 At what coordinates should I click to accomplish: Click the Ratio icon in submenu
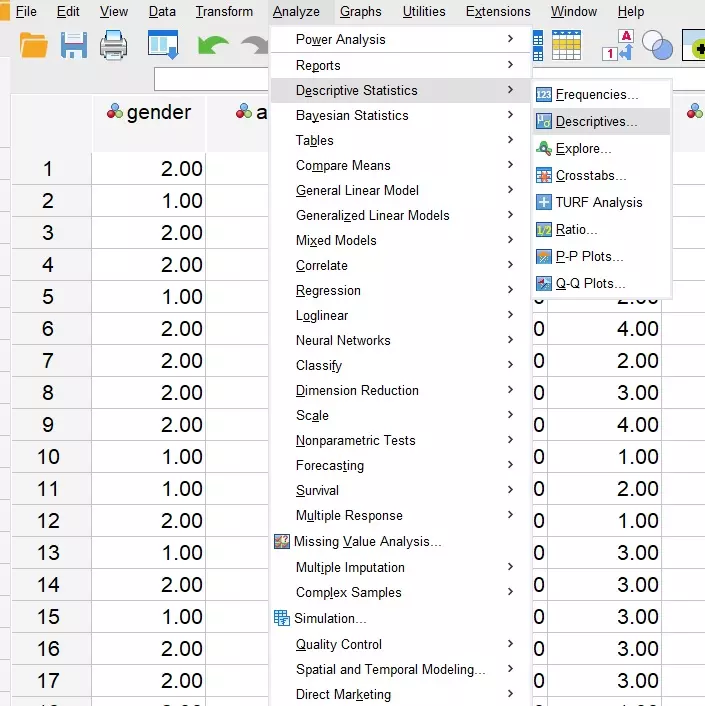(544, 230)
